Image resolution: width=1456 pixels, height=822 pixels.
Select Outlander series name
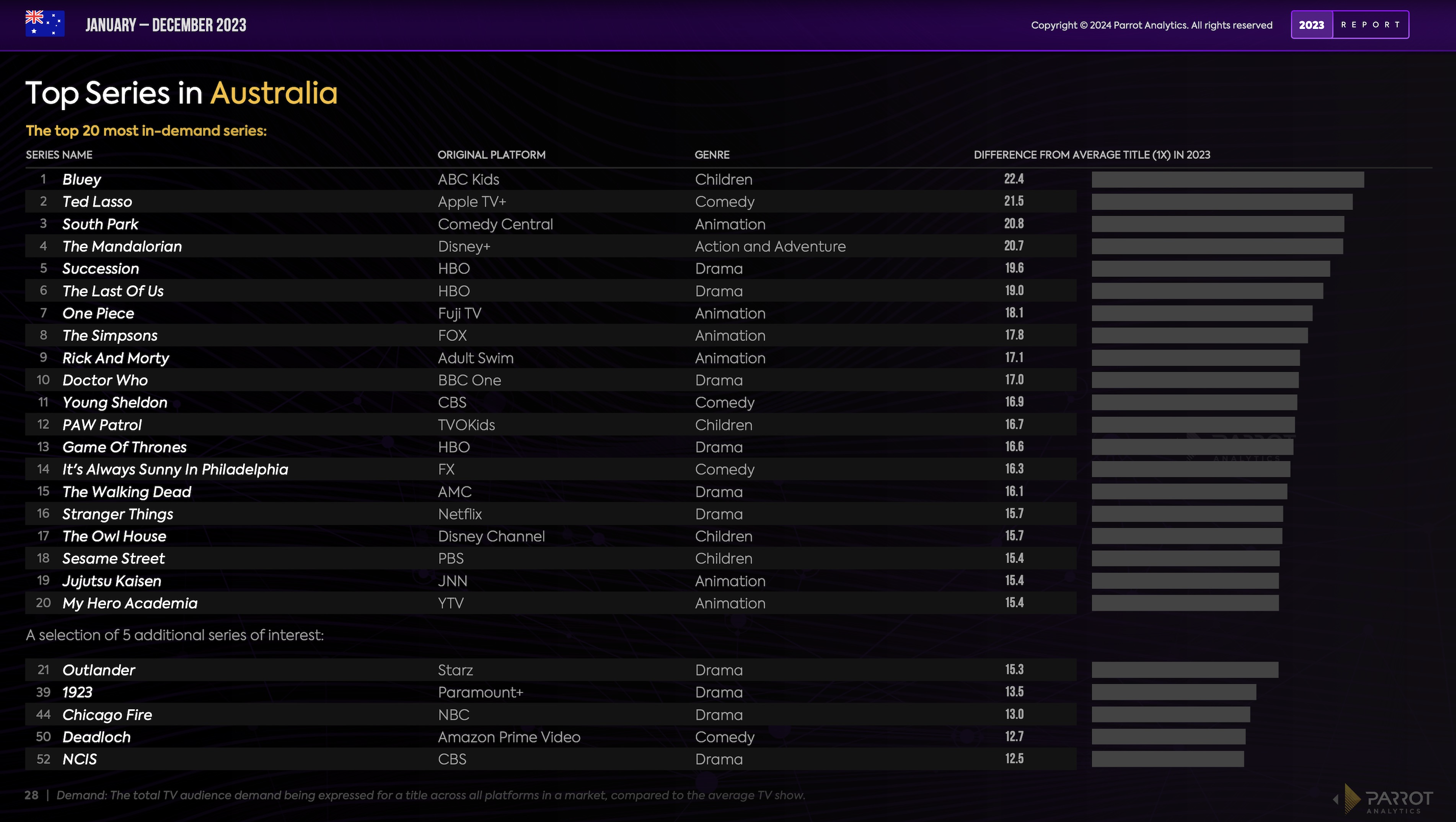98,670
